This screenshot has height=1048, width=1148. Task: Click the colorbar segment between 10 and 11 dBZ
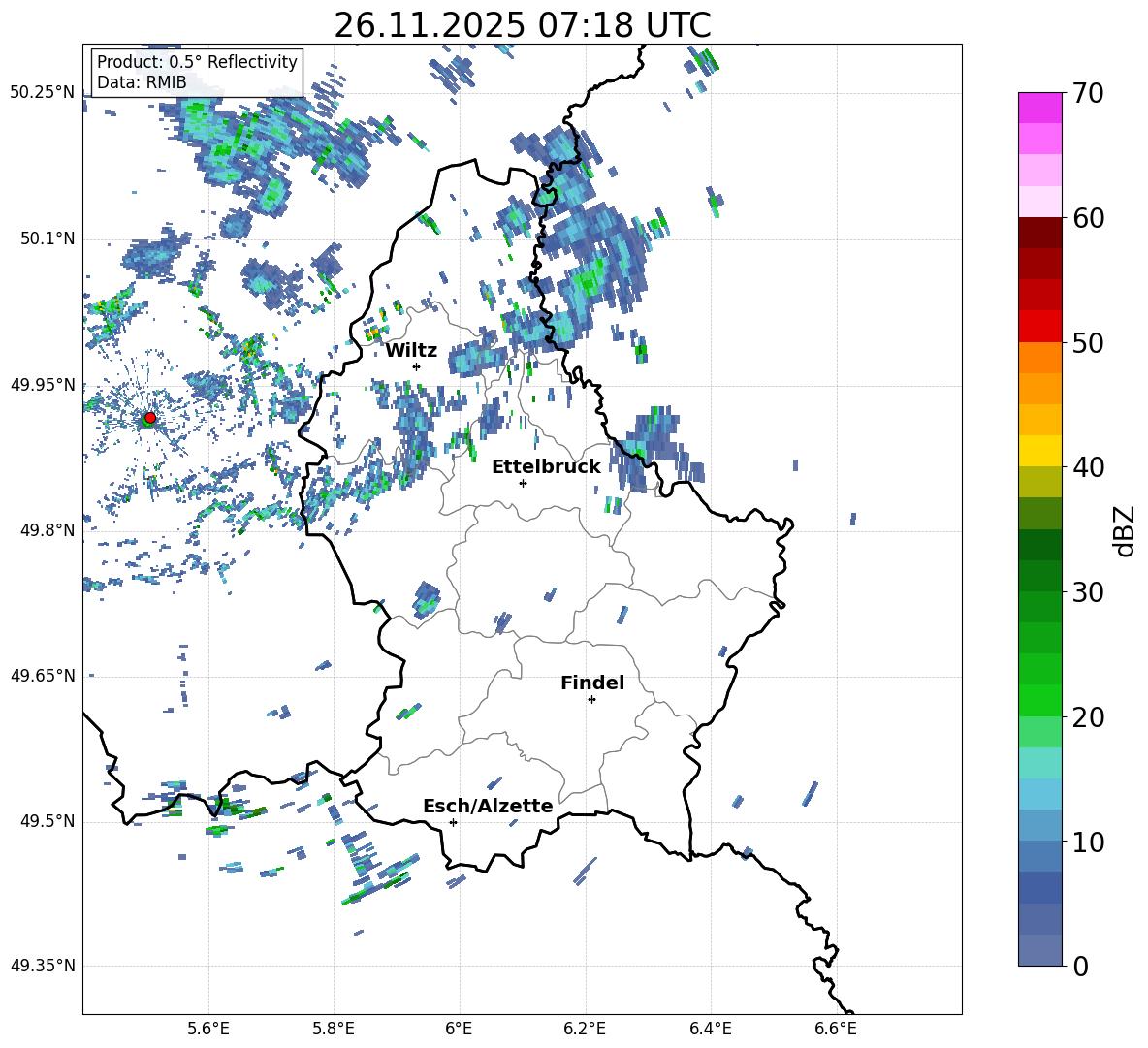pos(1039,825)
